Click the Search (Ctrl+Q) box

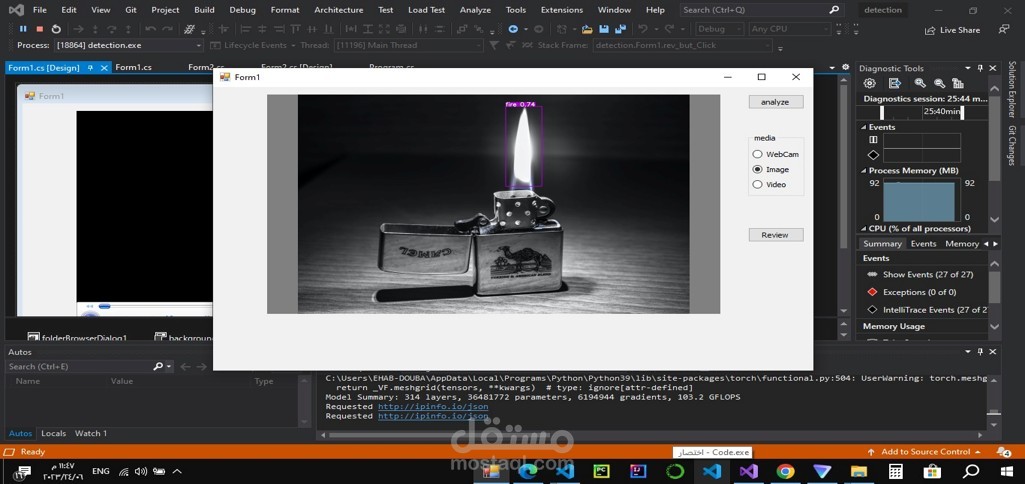(761, 10)
